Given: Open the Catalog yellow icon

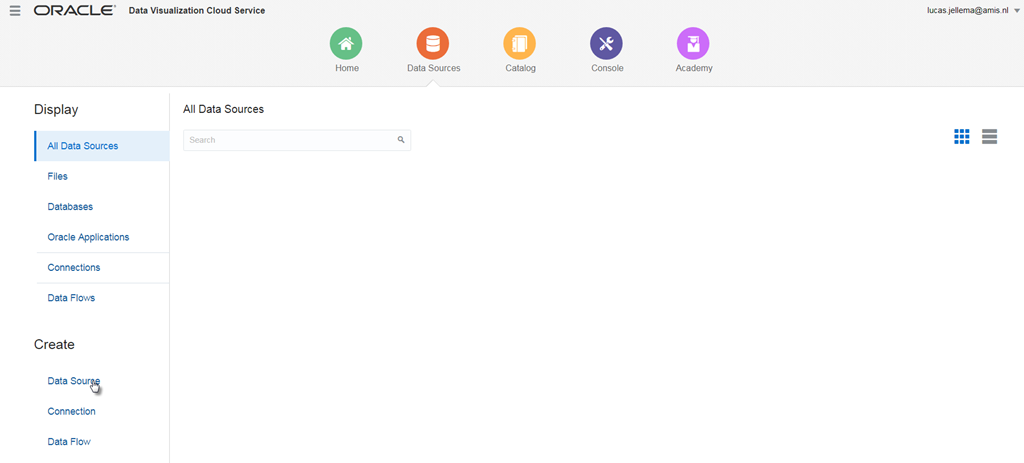Looking at the screenshot, I should click(520, 44).
